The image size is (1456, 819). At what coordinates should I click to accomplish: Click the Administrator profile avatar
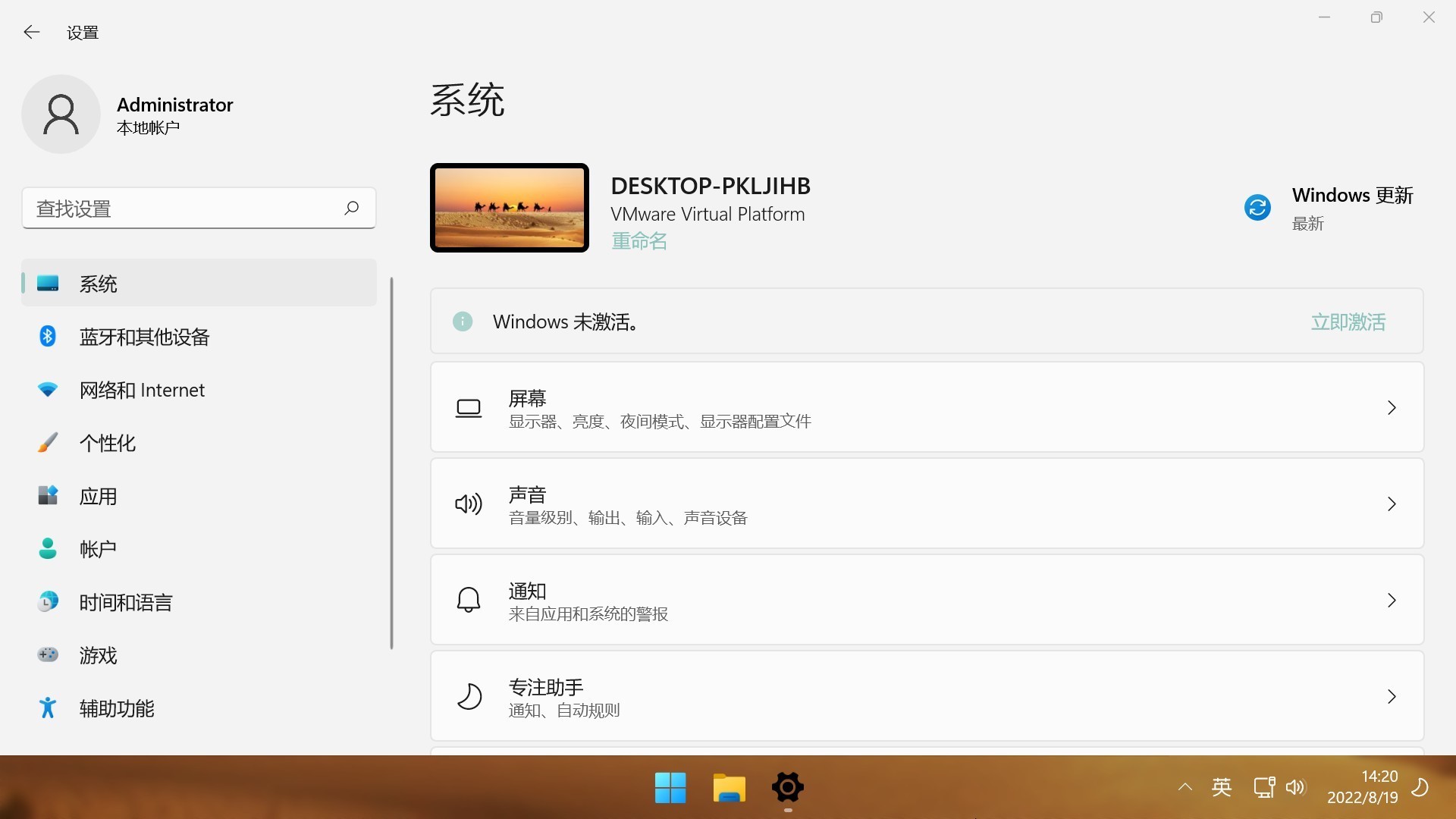[x=61, y=115]
